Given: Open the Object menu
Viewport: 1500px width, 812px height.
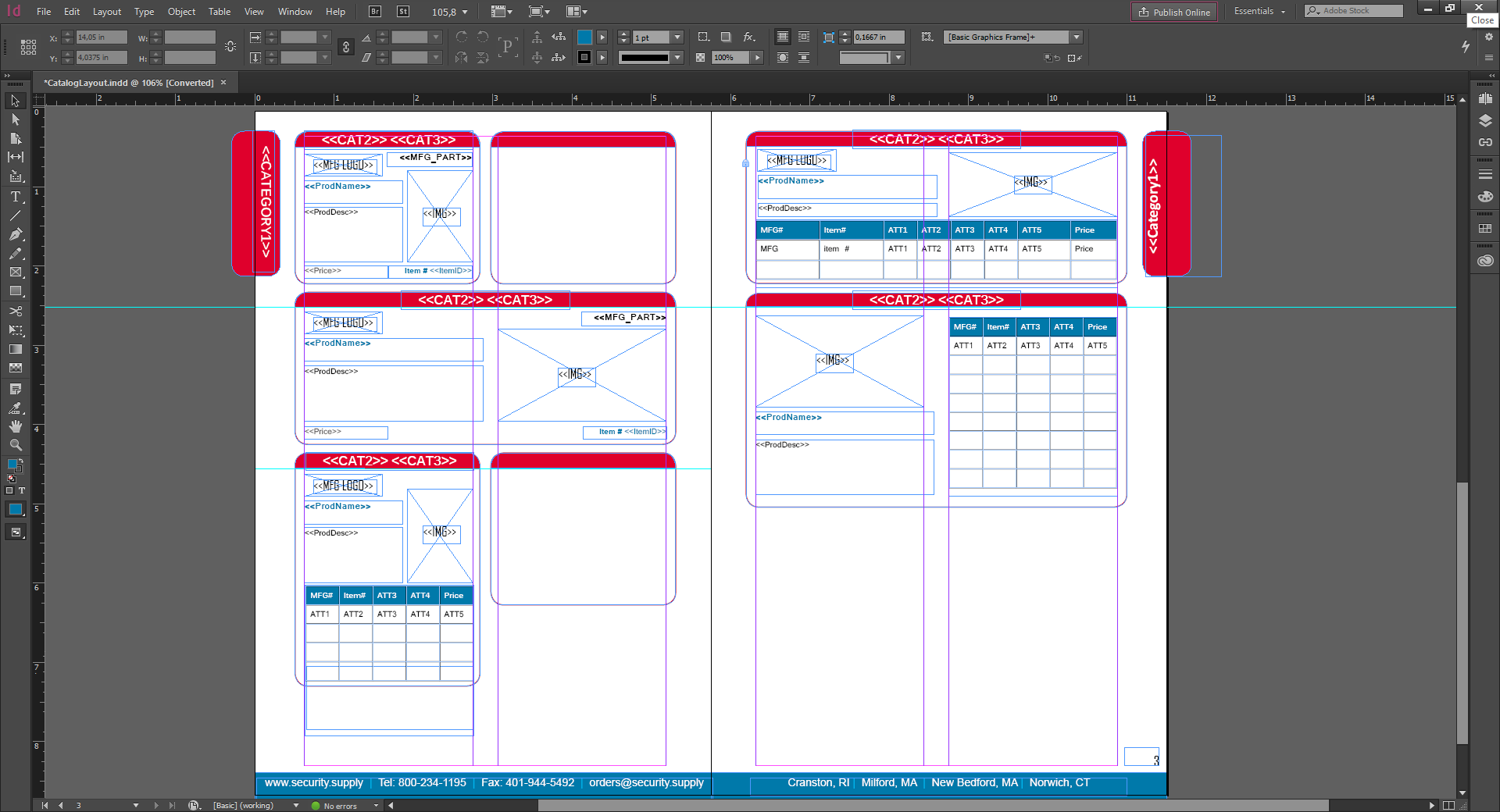Looking at the screenshot, I should click(x=181, y=12).
